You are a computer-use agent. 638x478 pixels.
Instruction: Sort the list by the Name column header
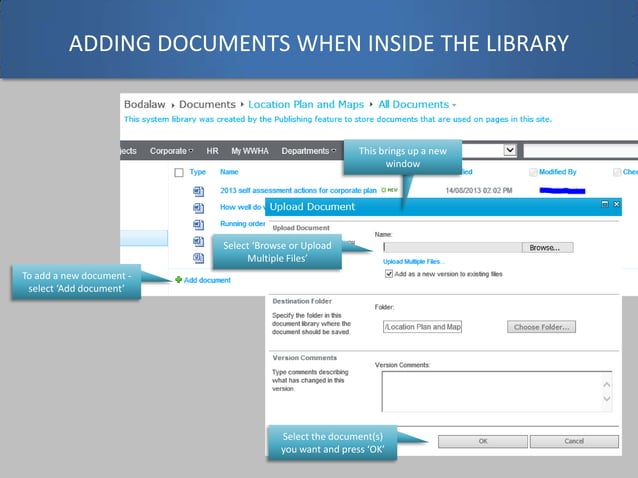coord(229,172)
